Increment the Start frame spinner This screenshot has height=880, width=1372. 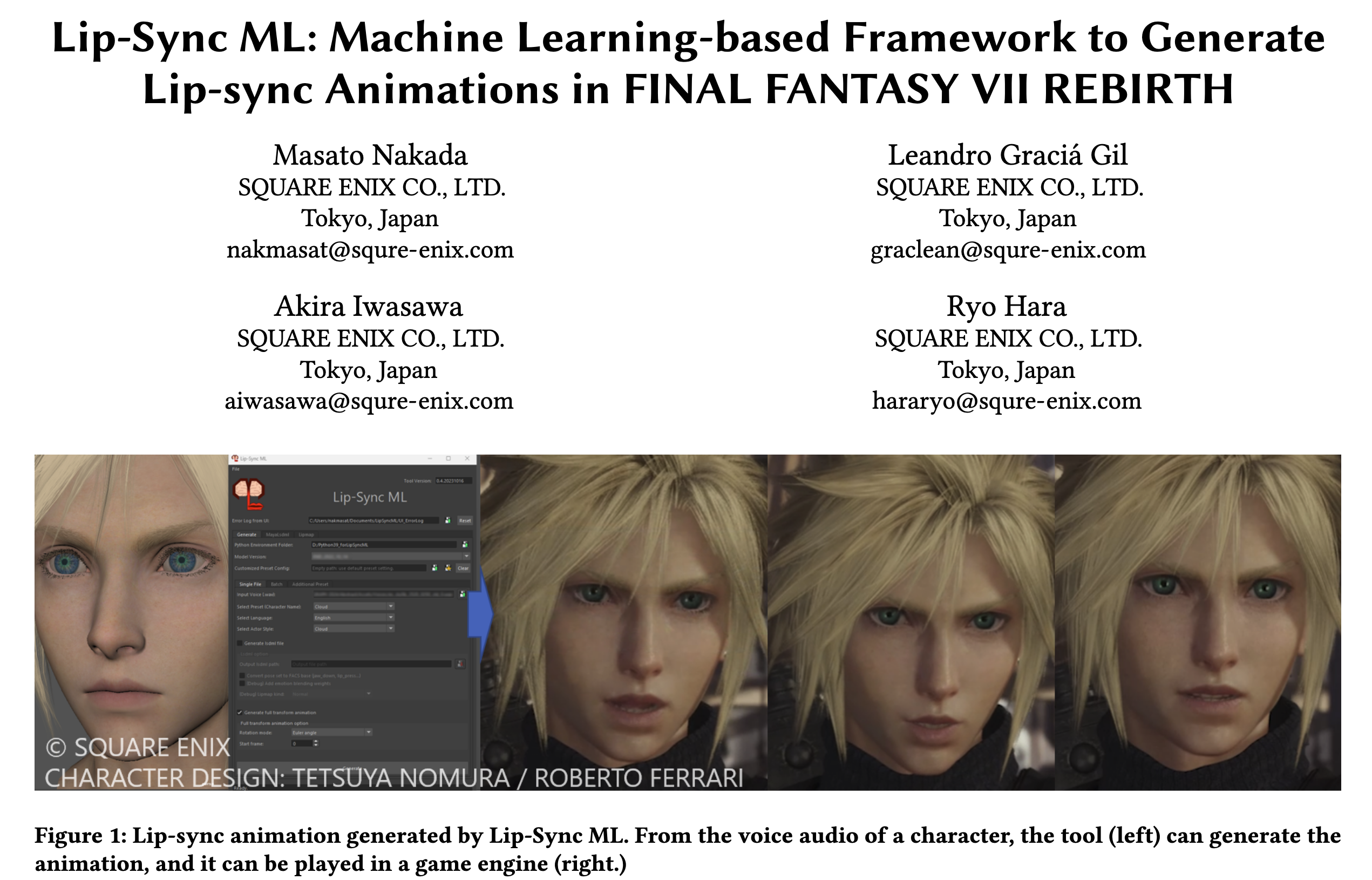tap(316, 741)
